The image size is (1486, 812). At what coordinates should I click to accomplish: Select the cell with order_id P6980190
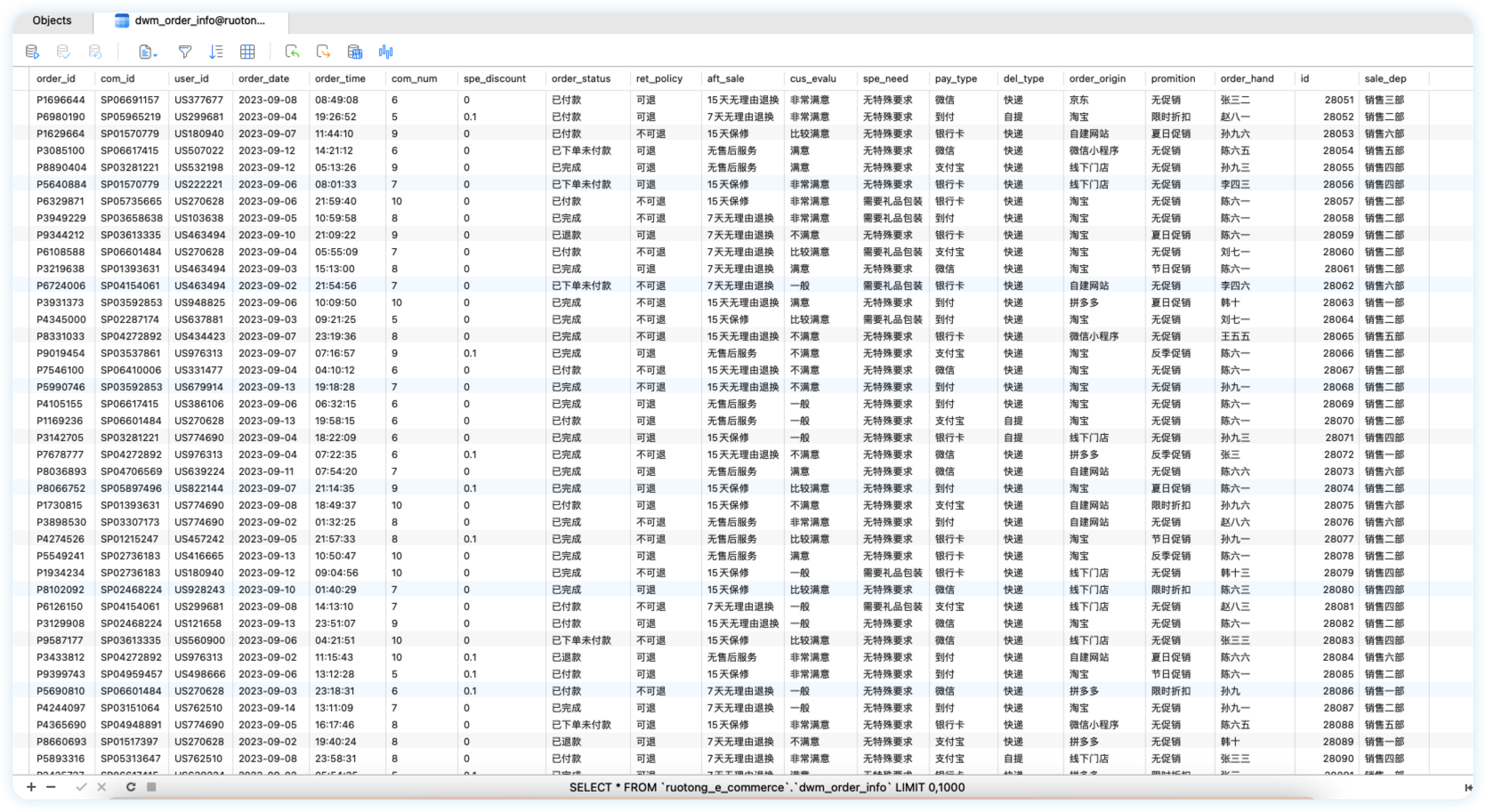[61, 117]
